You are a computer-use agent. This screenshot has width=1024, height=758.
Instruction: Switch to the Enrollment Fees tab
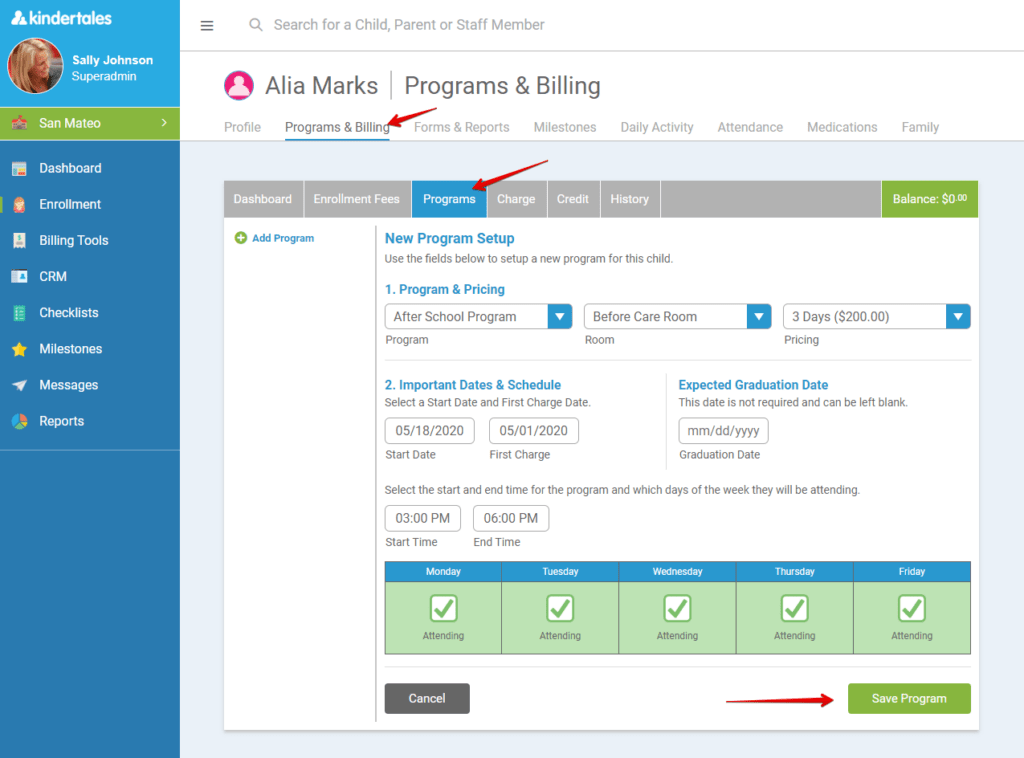click(x=357, y=198)
